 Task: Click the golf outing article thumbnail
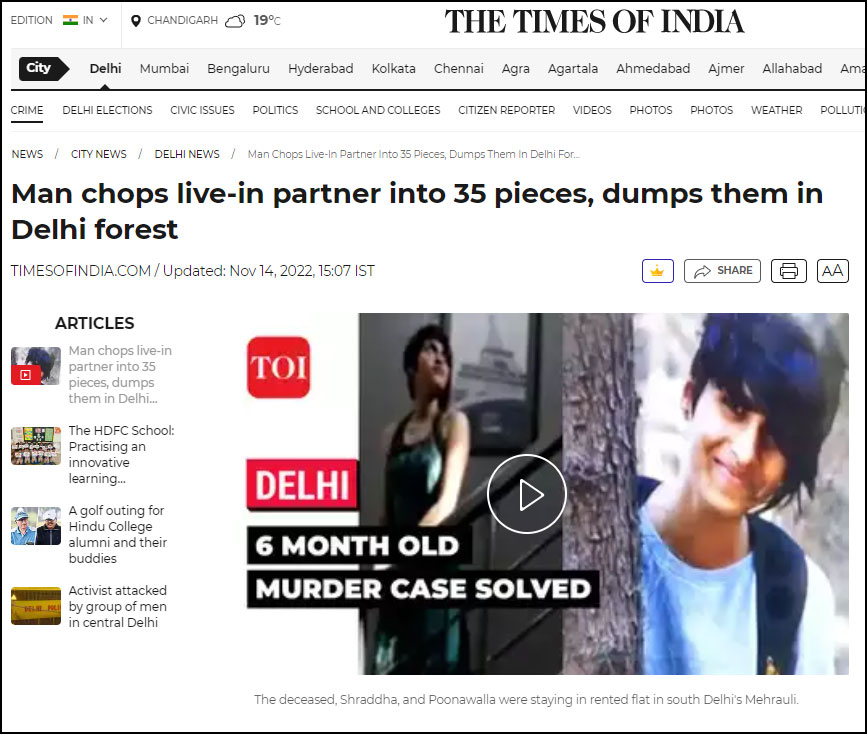click(x=36, y=526)
